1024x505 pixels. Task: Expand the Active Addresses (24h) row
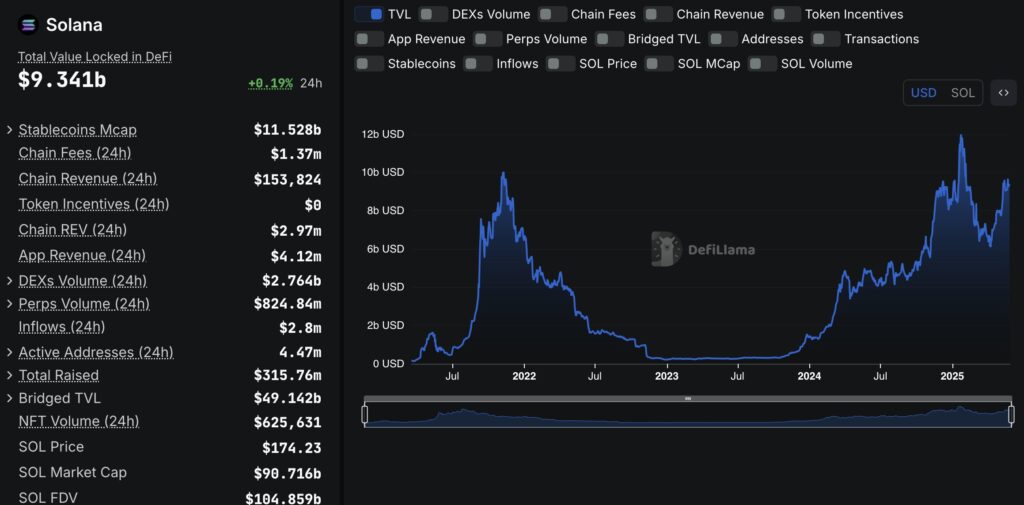point(10,352)
